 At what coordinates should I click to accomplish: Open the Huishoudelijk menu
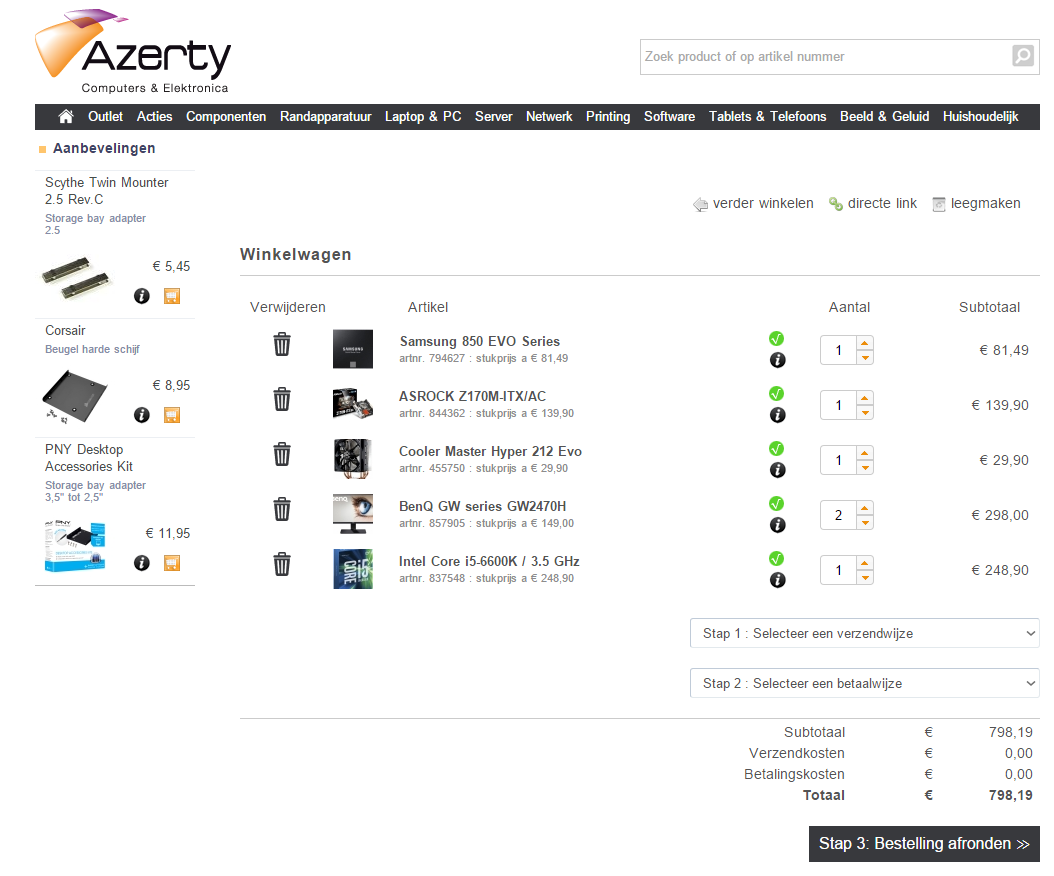tap(981, 116)
